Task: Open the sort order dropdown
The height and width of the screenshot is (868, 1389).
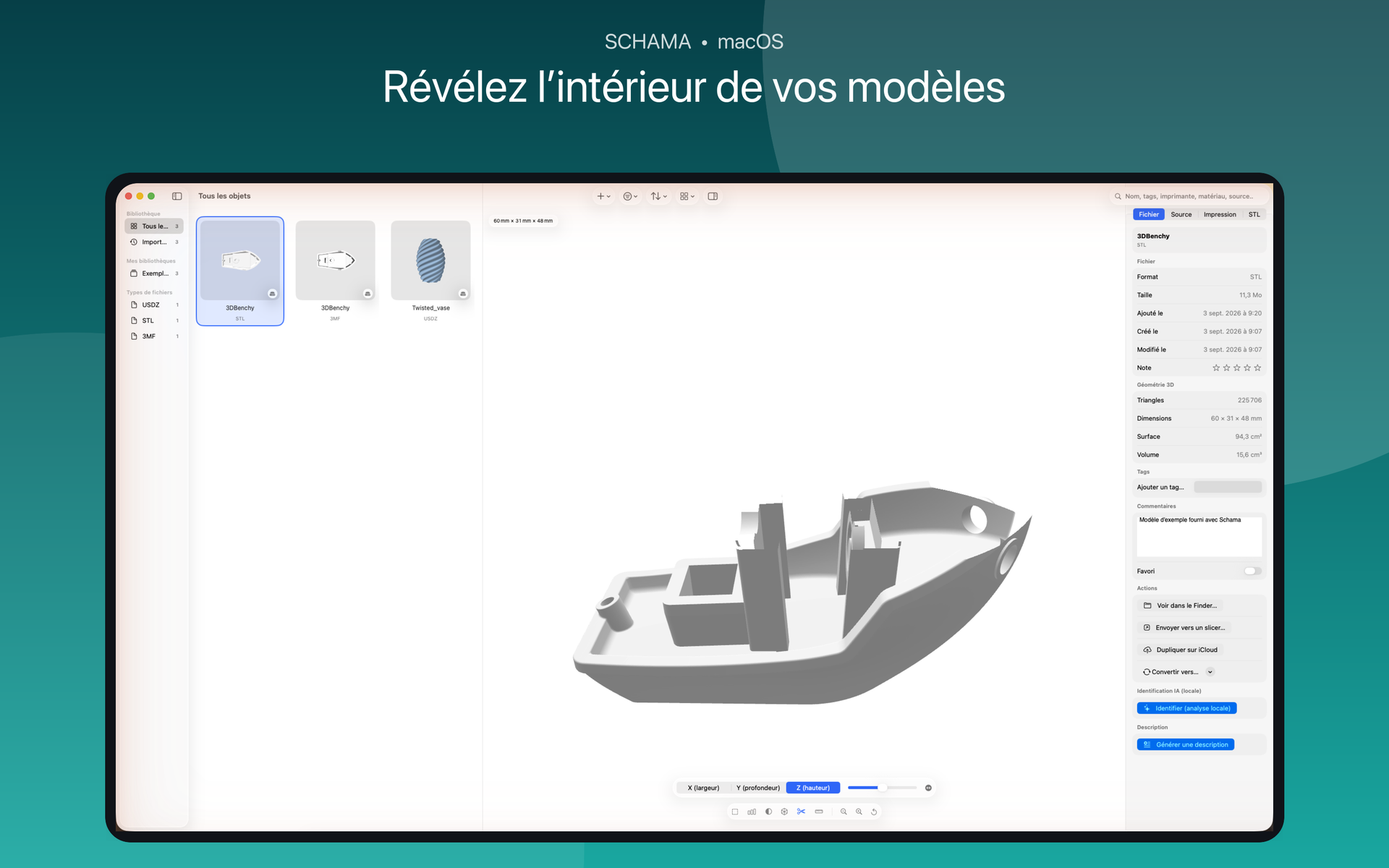Action: coord(658,196)
